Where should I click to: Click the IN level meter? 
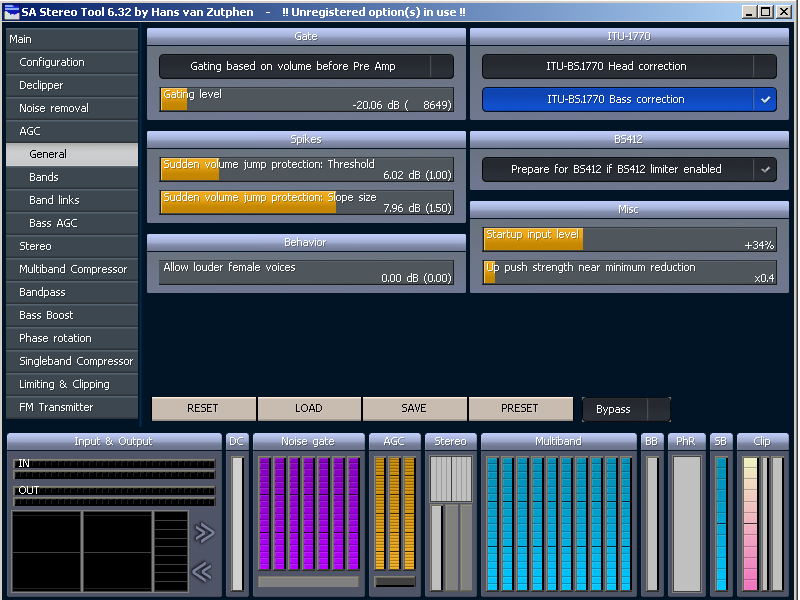coord(114,469)
